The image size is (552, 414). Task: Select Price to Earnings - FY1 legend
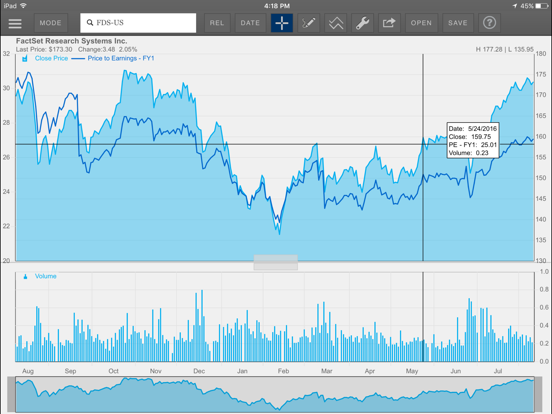(x=121, y=58)
